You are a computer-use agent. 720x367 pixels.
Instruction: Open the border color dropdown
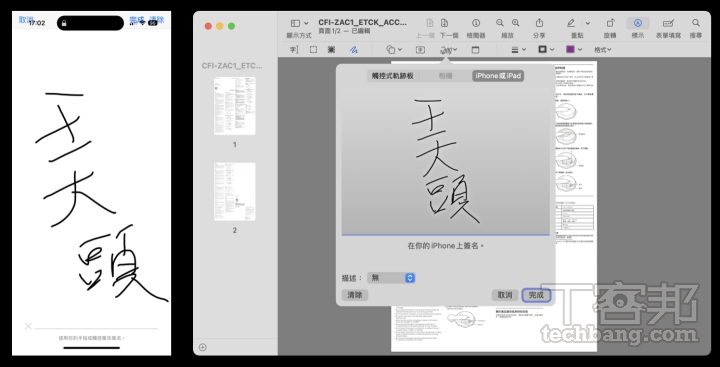click(x=546, y=50)
